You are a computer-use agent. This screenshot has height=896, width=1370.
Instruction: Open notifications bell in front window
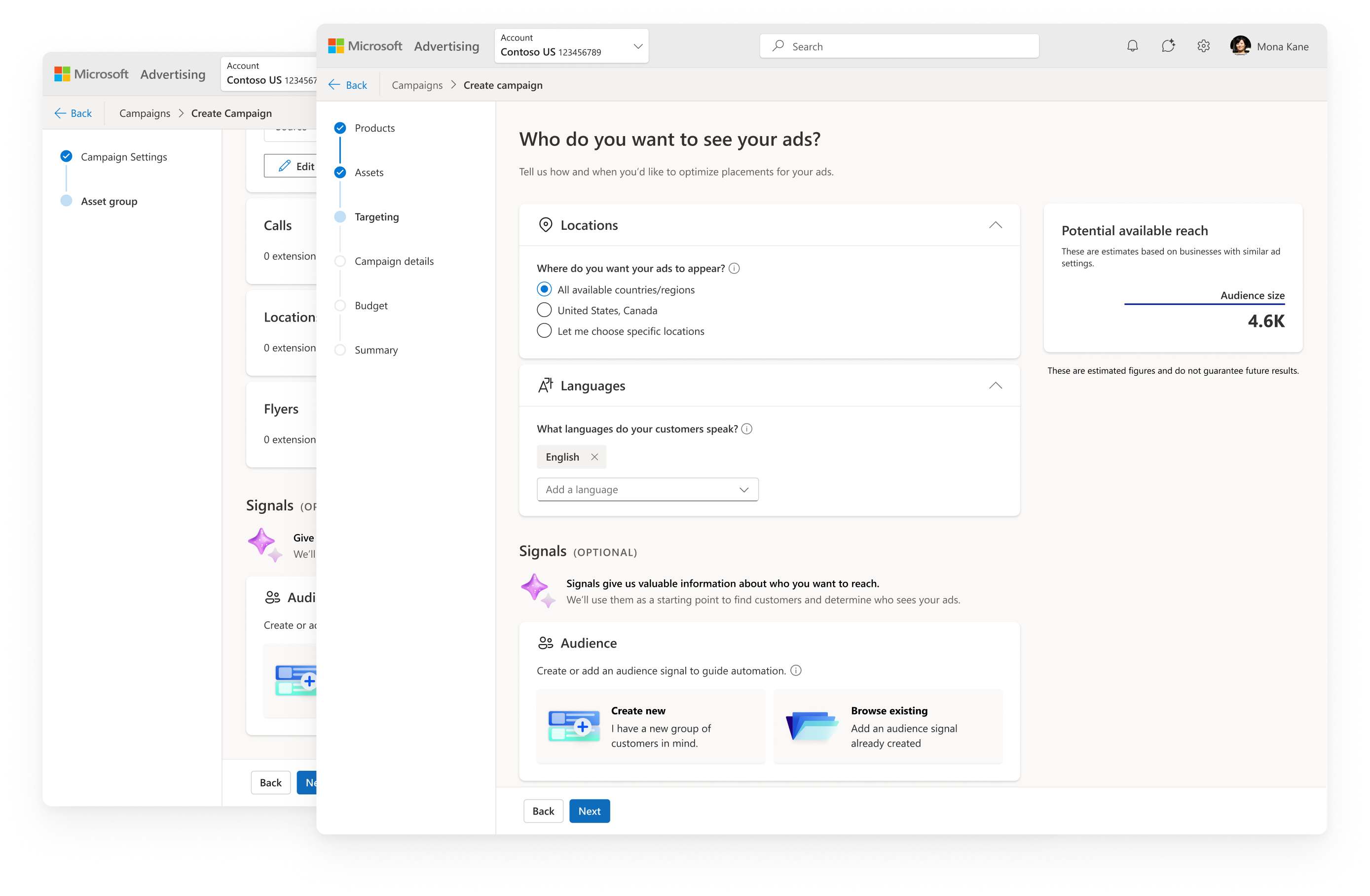click(x=1132, y=46)
